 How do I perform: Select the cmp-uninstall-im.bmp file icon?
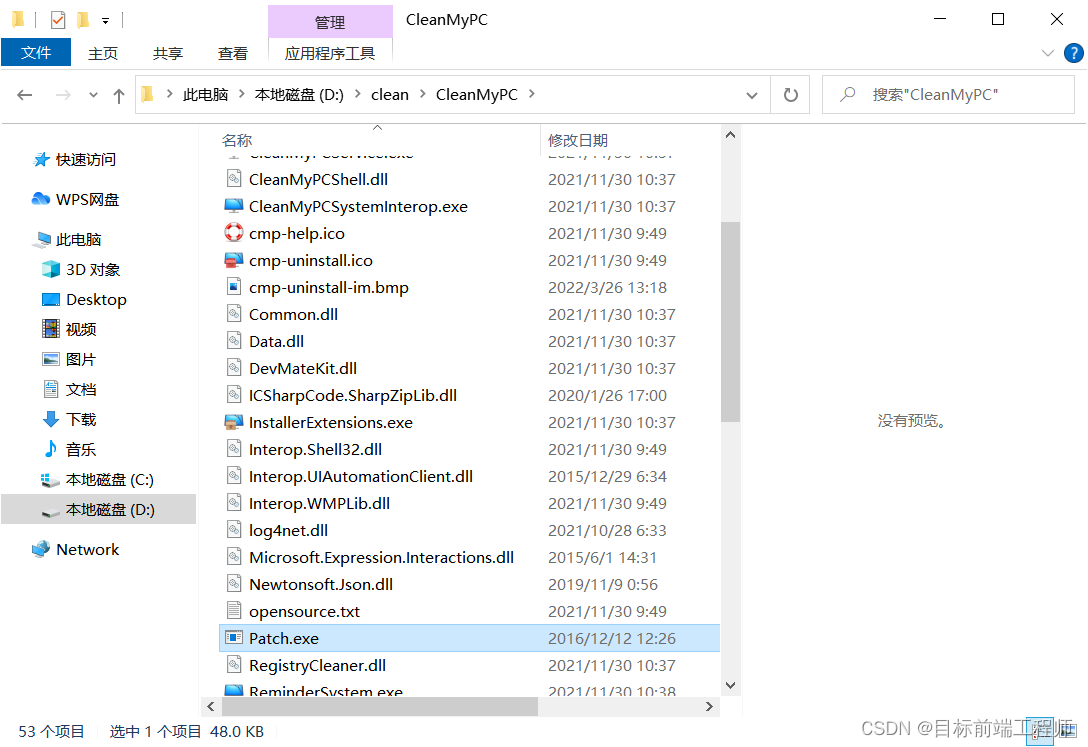tap(234, 287)
